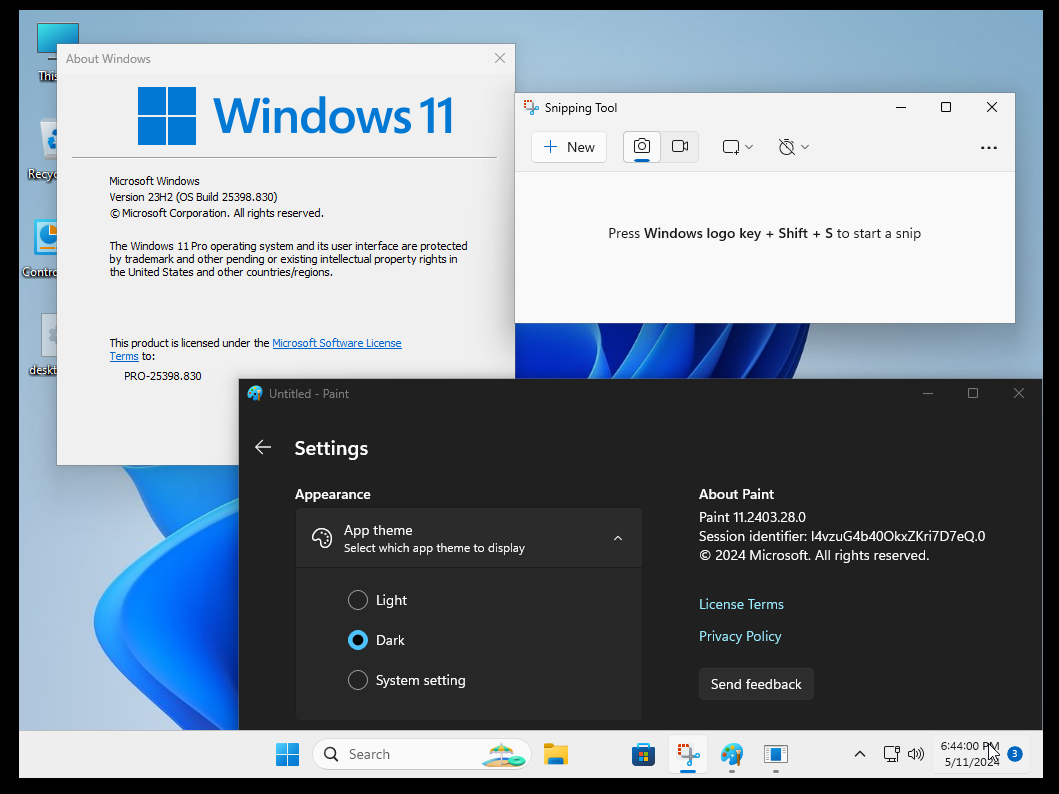Click the Paint version text 11.2403.28.0
This screenshot has height=794, width=1059.
[752, 517]
